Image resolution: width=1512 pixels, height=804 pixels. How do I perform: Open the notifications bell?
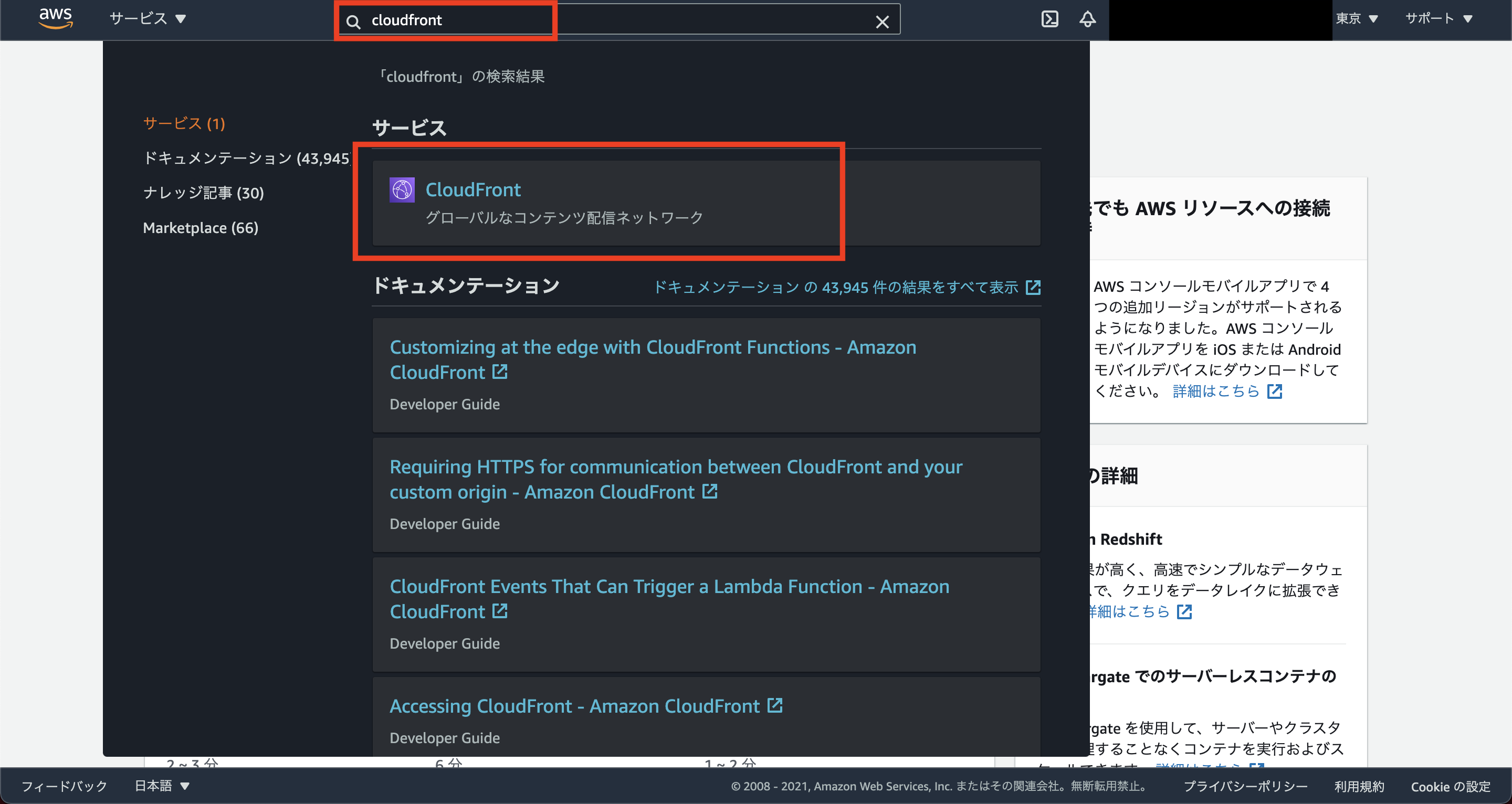pos(1087,19)
